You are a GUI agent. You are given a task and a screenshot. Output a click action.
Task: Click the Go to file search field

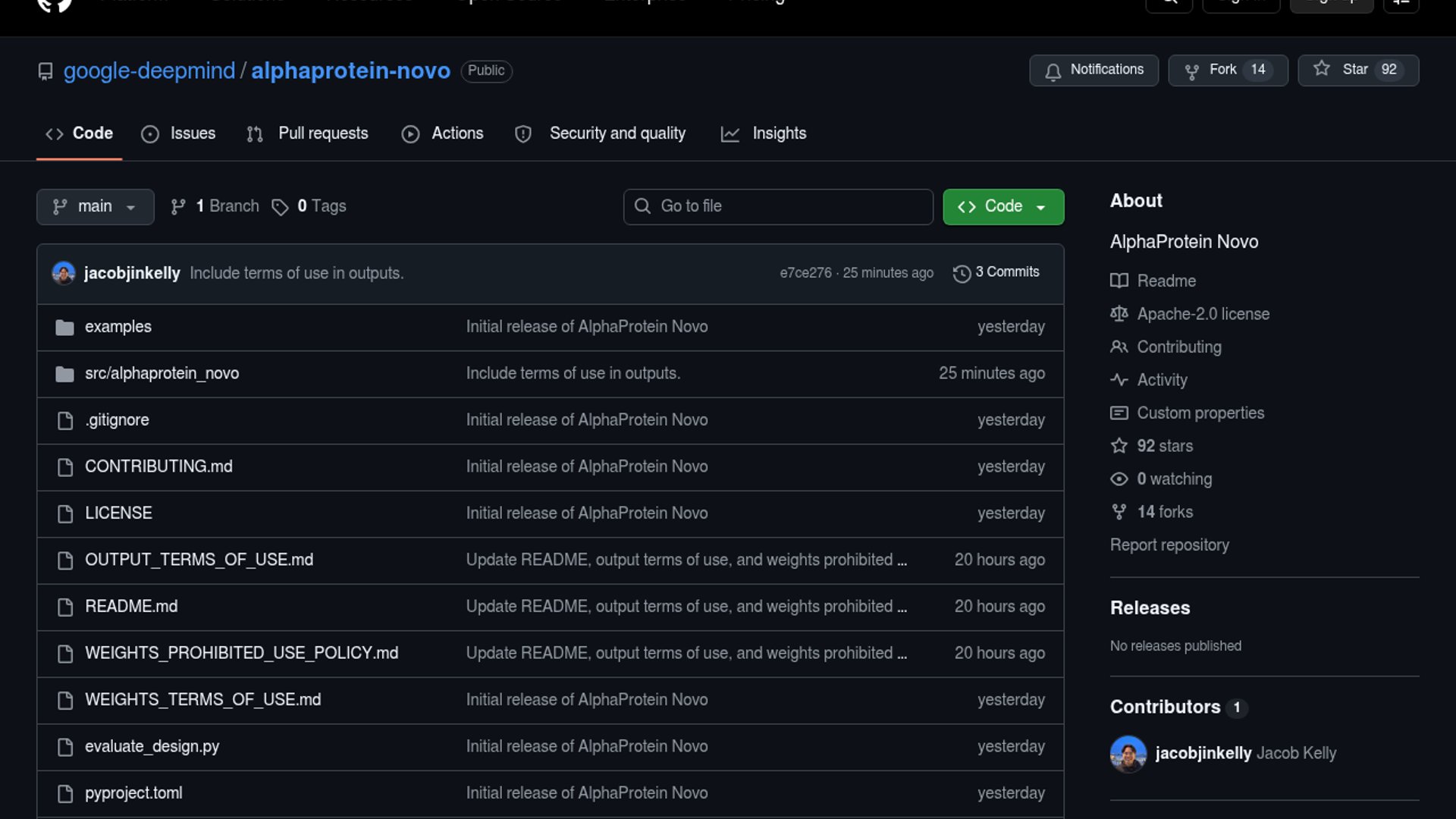tap(778, 206)
